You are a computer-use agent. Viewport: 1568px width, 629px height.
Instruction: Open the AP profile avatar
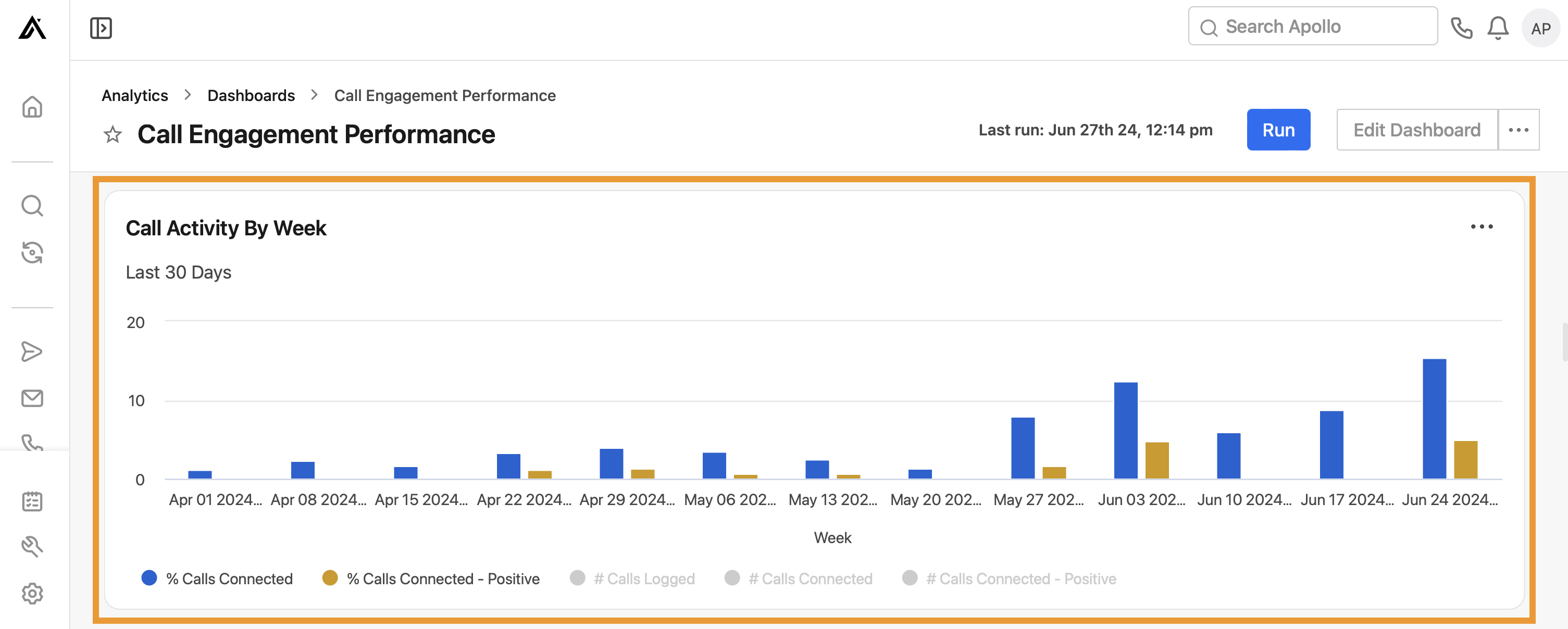(1540, 28)
